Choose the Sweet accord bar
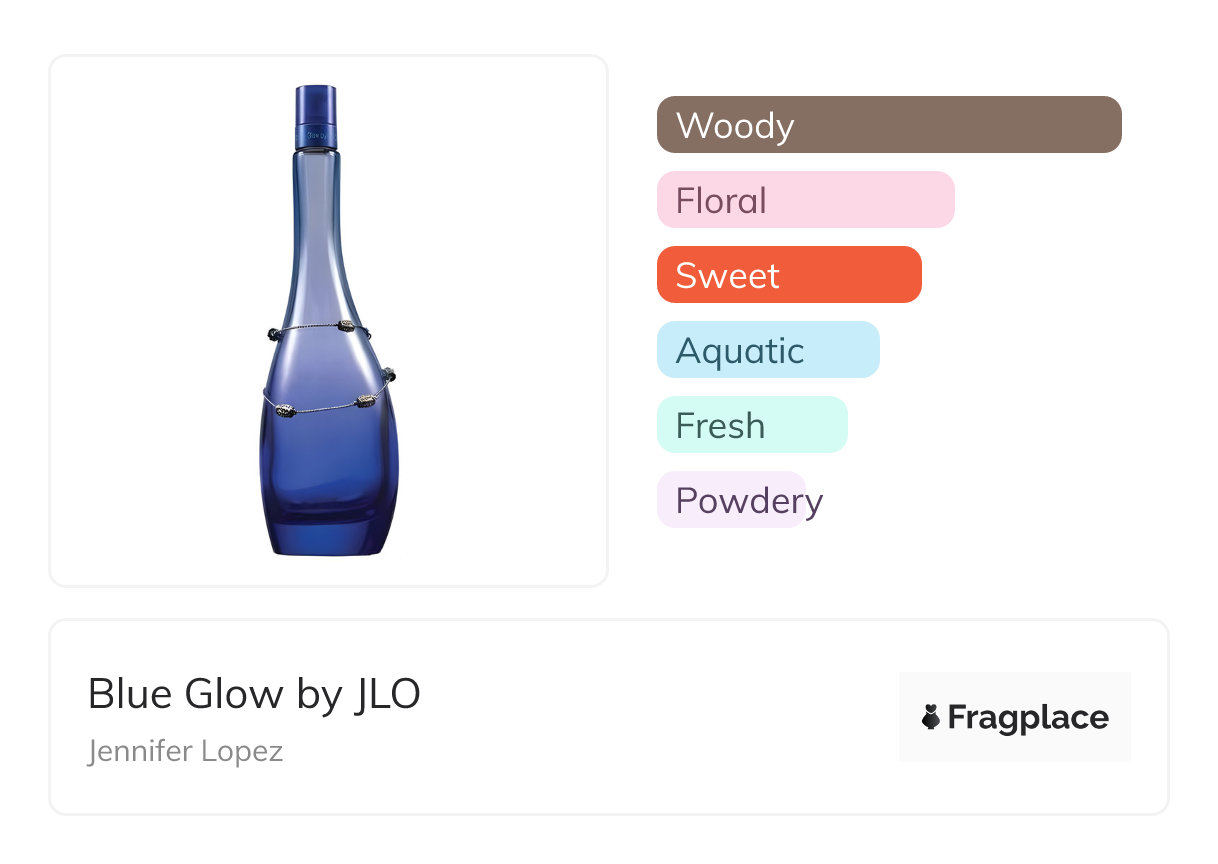This screenshot has height=864, width=1218. 789,275
